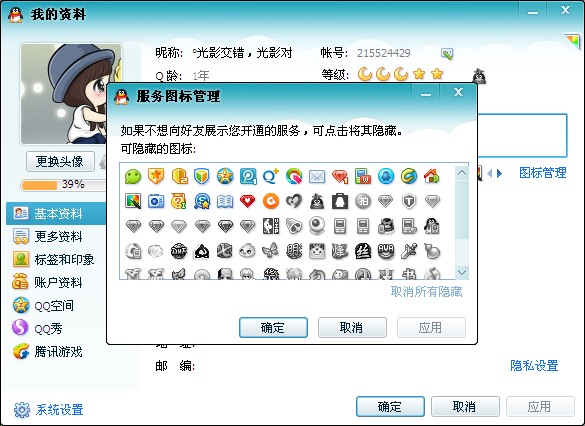Click scroll up arrow in icon list

click(462, 173)
